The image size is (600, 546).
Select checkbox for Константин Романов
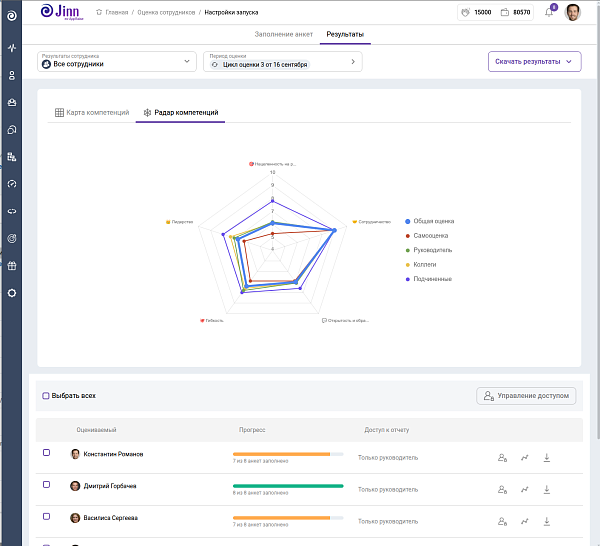46,453
